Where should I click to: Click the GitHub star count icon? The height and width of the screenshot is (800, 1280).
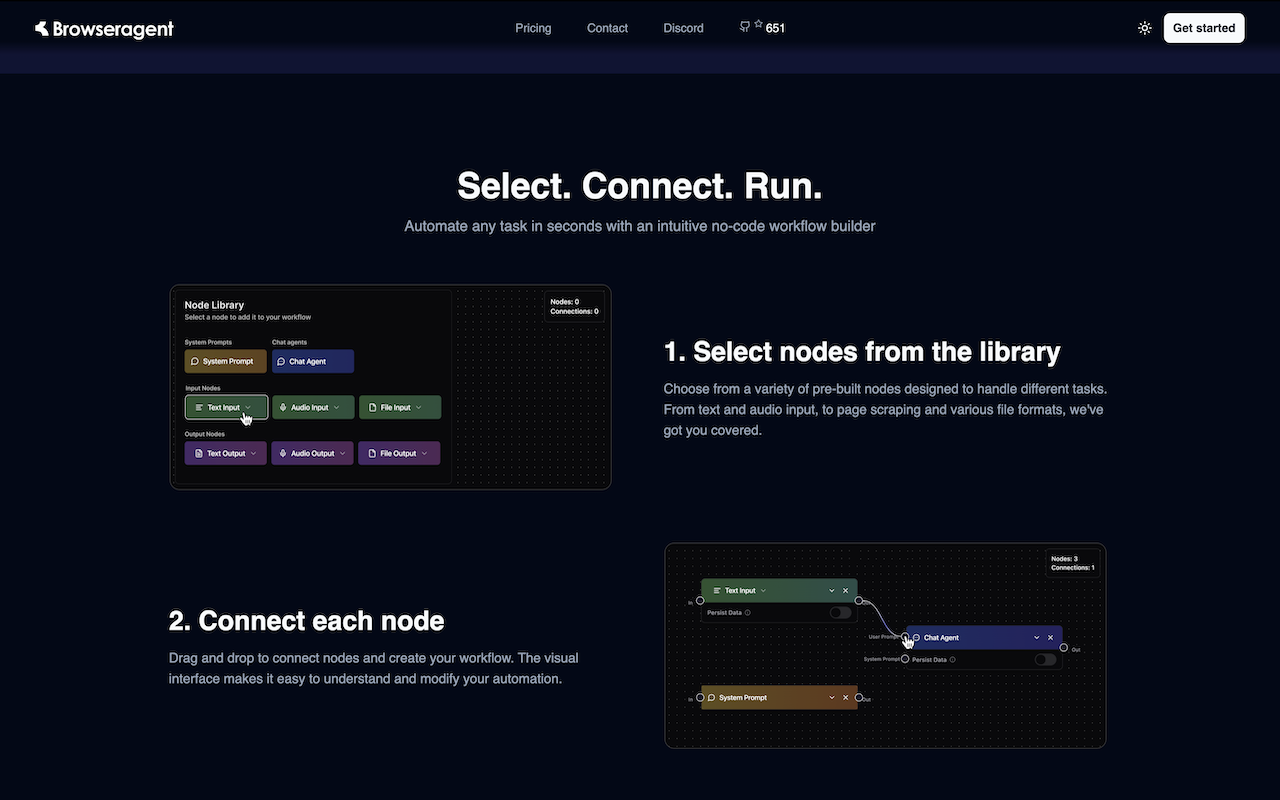[758, 26]
